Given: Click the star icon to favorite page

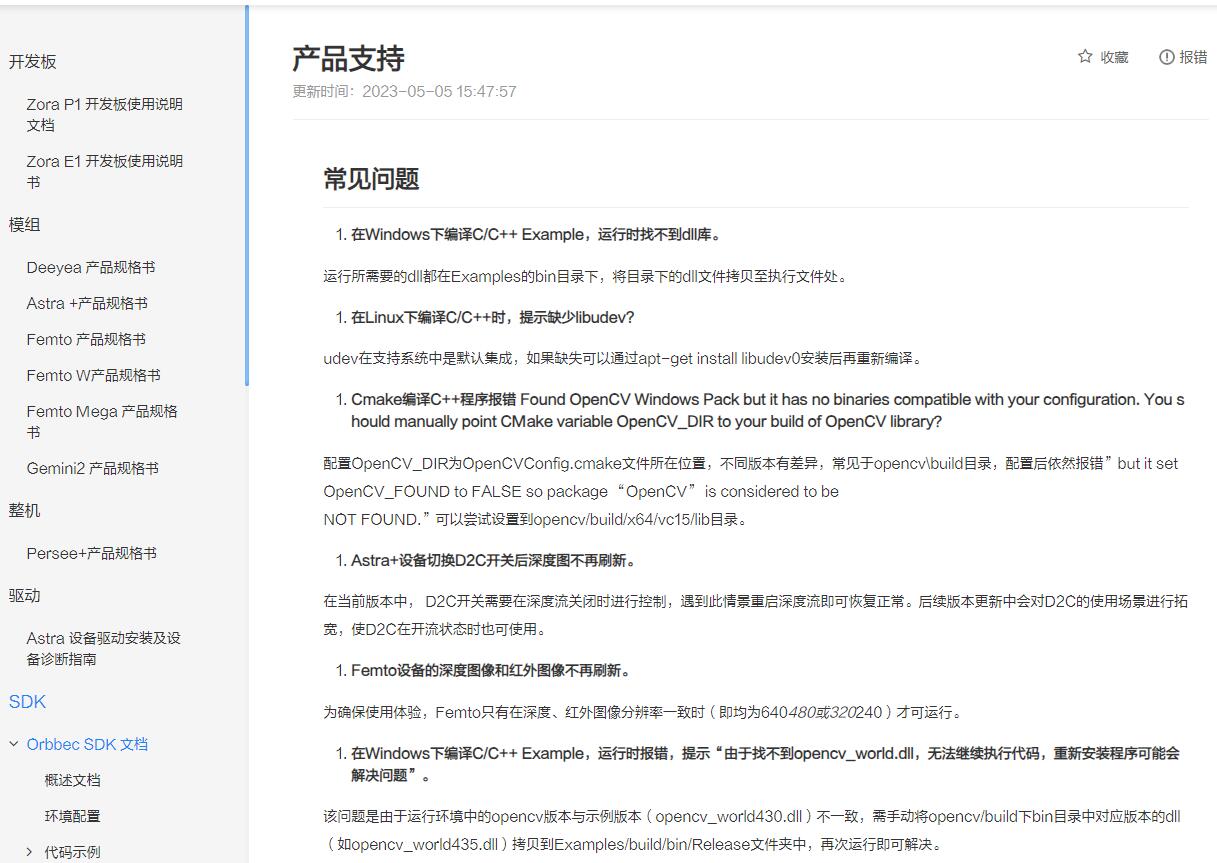Looking at the screenshot, I should 1085,57.
